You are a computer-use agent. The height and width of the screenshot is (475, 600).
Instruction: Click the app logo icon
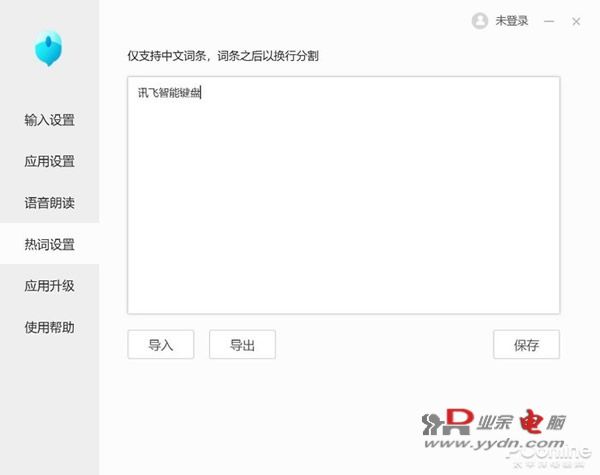point(49,49)
